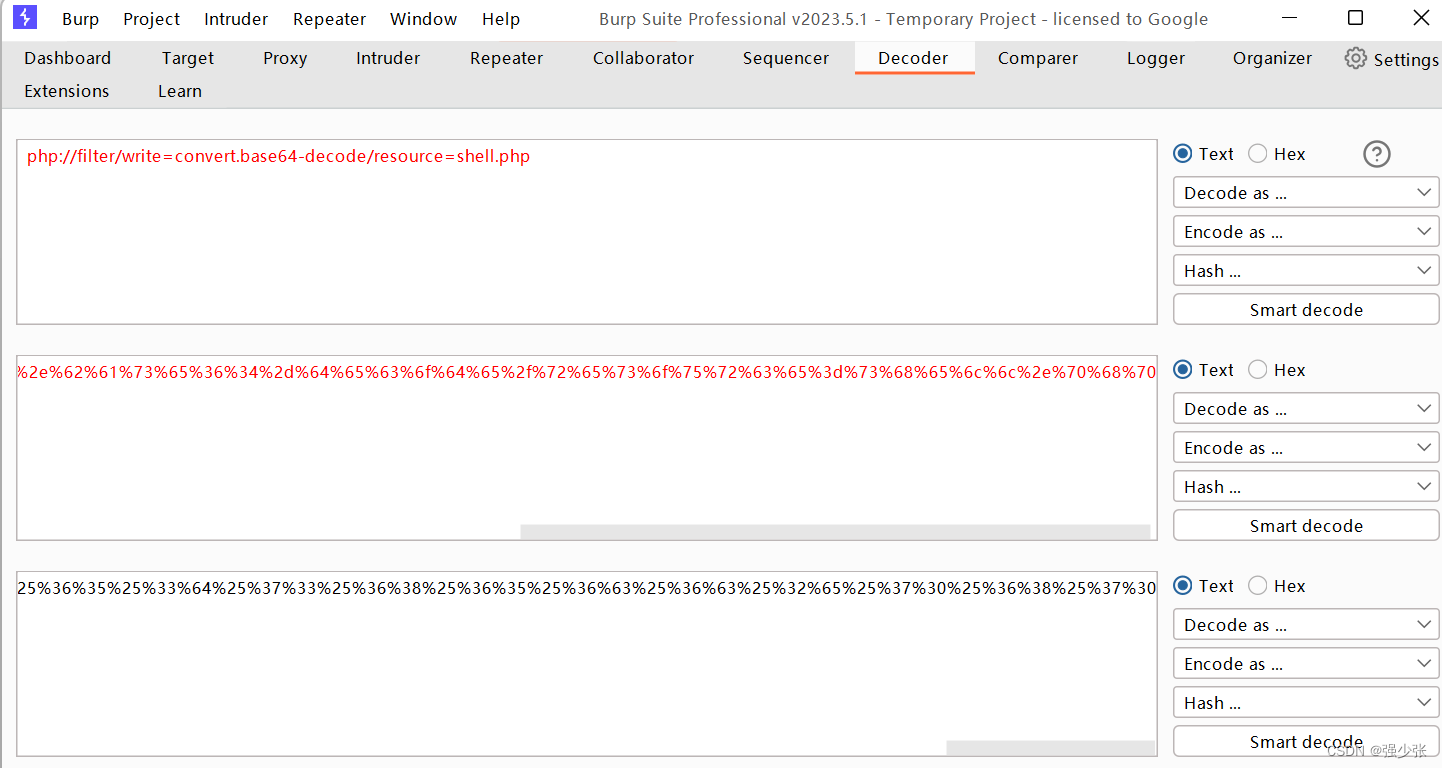Viewport: 1442px width, 768px height.
Task: Open the Help menu
Action: (501, 19)
